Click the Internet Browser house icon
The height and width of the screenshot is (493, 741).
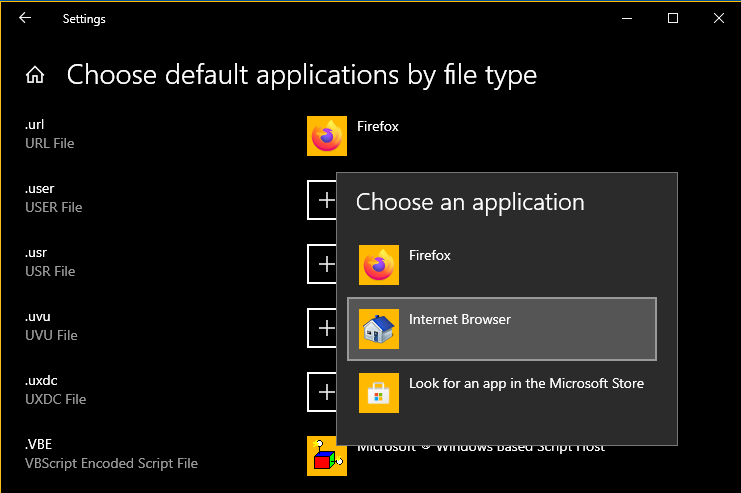click(x=379, y=329)
